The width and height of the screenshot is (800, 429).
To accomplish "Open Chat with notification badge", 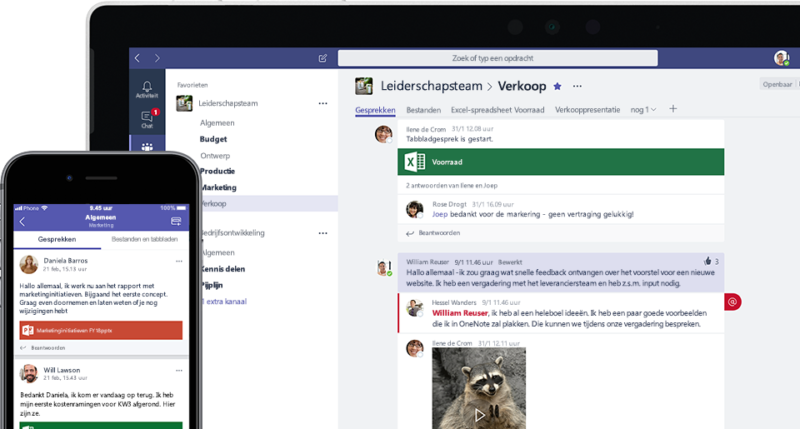I will [x=147, y=119].
